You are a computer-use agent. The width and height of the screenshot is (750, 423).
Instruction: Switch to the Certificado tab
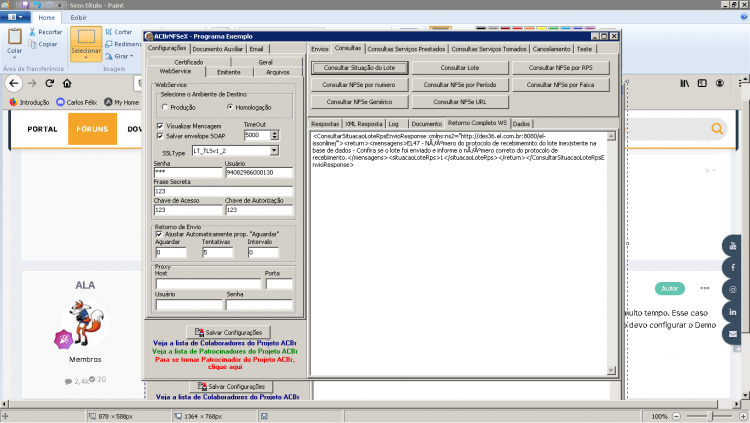point(189,62)
